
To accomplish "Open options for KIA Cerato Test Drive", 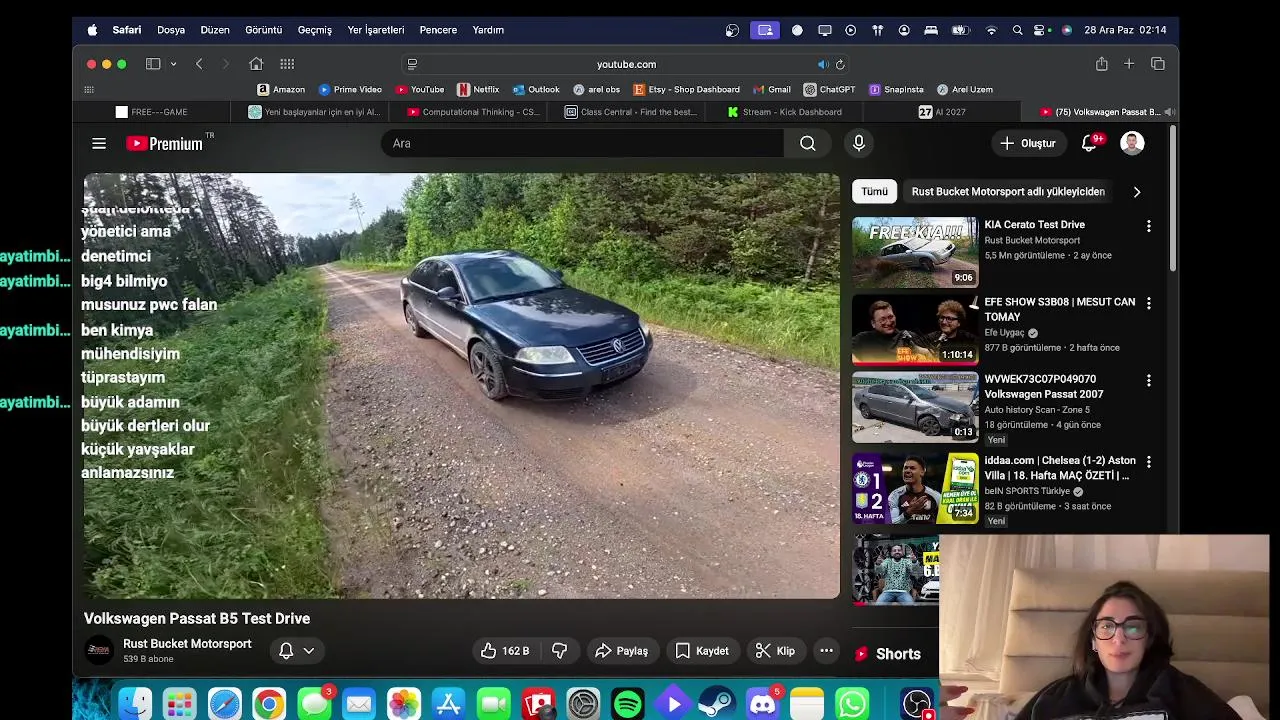I will coord(1148,226).
